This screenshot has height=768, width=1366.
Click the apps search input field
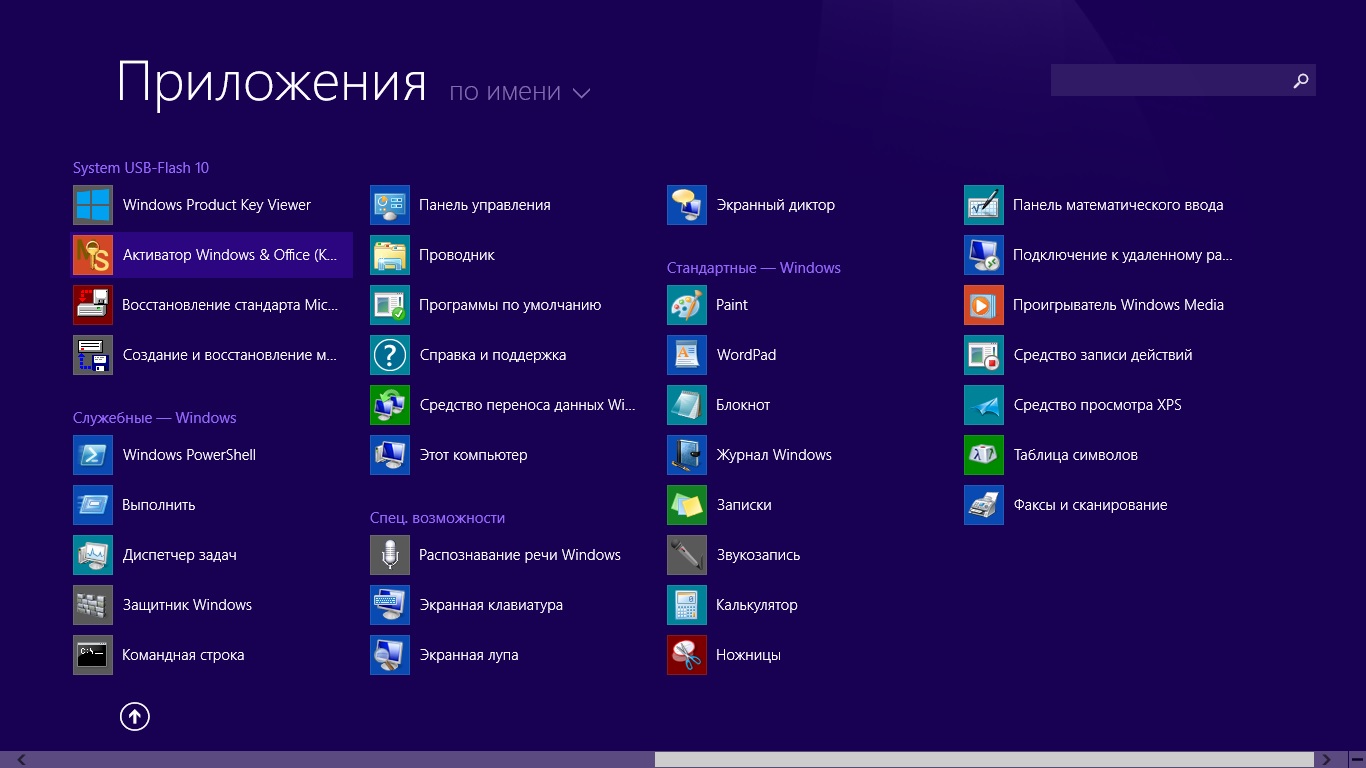1168,80
